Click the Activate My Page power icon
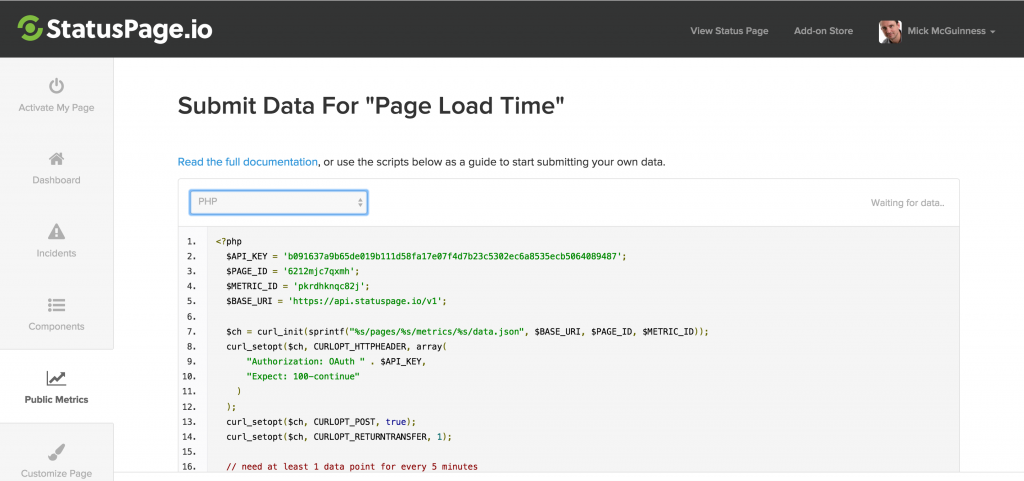This screenshot has height=481, width=1024. point(56,85)
